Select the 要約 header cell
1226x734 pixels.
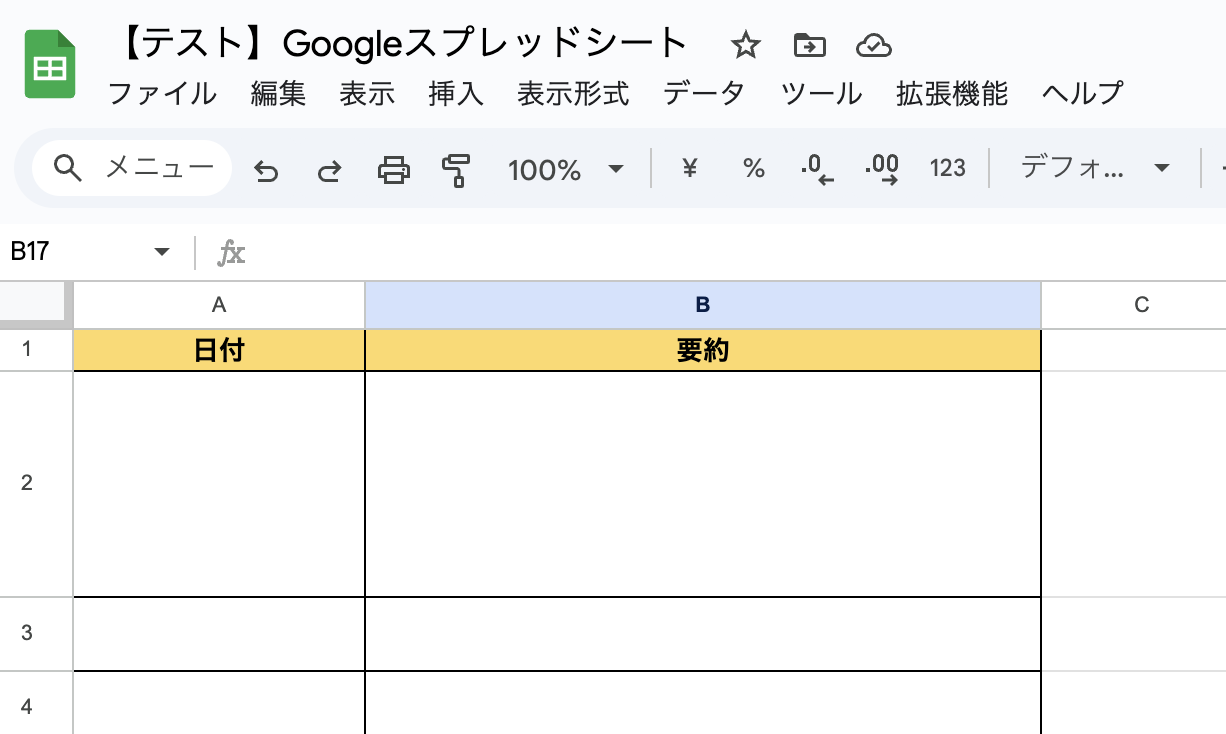(703, 350)
